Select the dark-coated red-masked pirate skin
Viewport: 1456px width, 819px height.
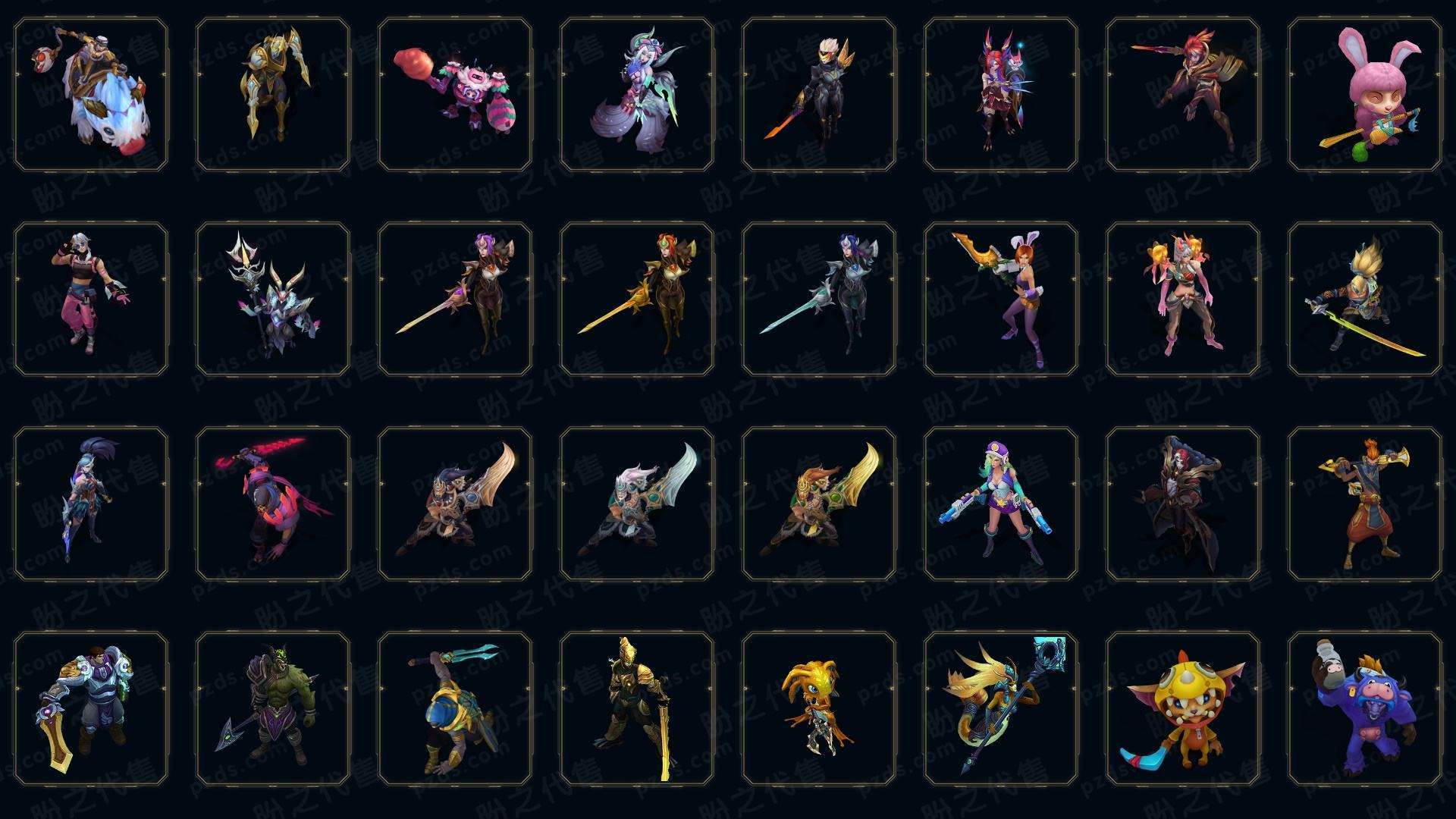point(1183,504)
